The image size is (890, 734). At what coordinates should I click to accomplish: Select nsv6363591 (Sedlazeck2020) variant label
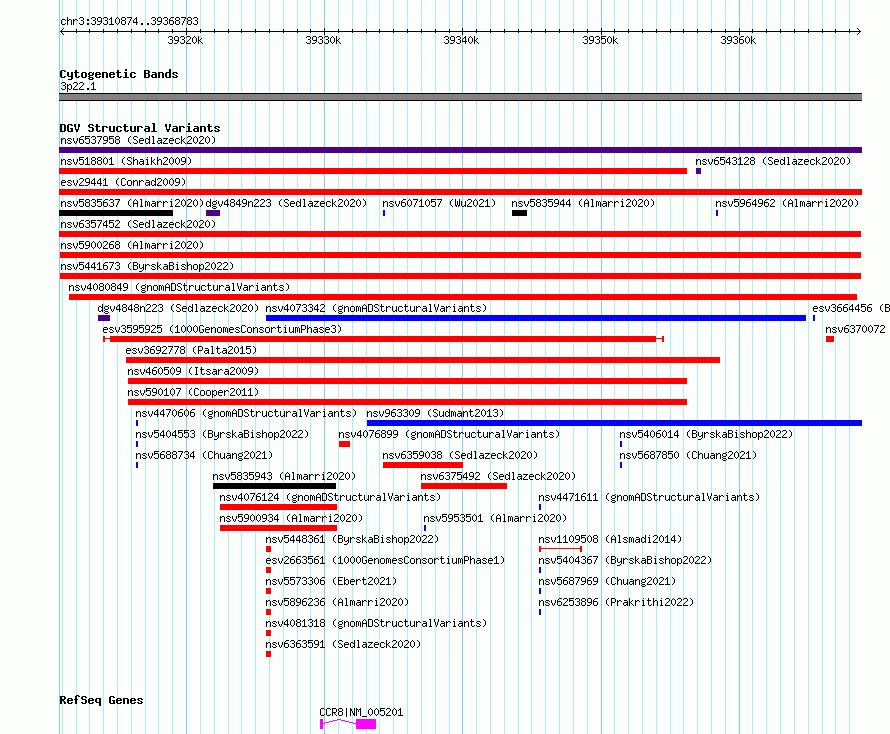[343, 644]
